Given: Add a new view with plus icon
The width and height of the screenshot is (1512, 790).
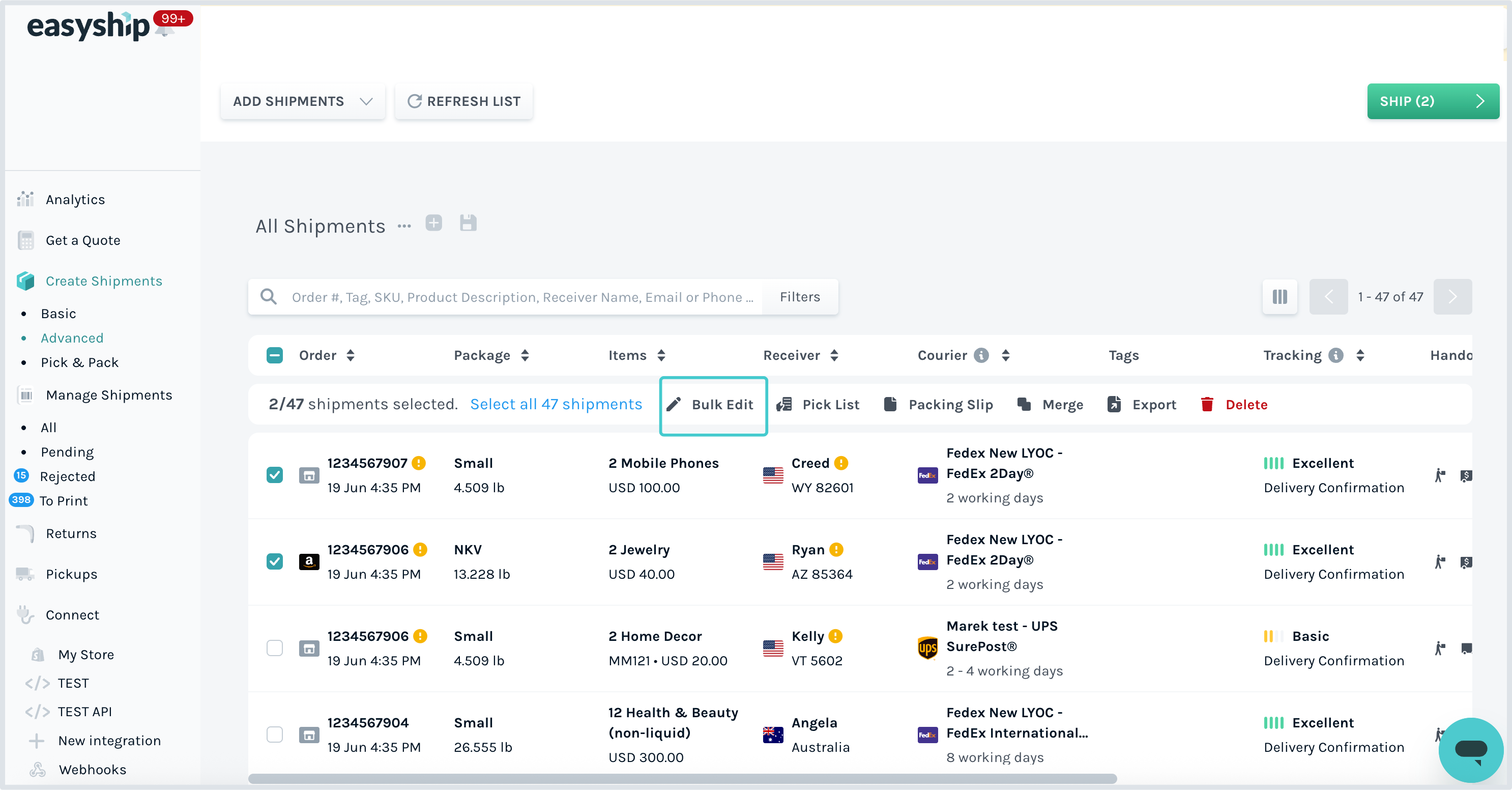Looking at the screenshot, I should point(434,223).
